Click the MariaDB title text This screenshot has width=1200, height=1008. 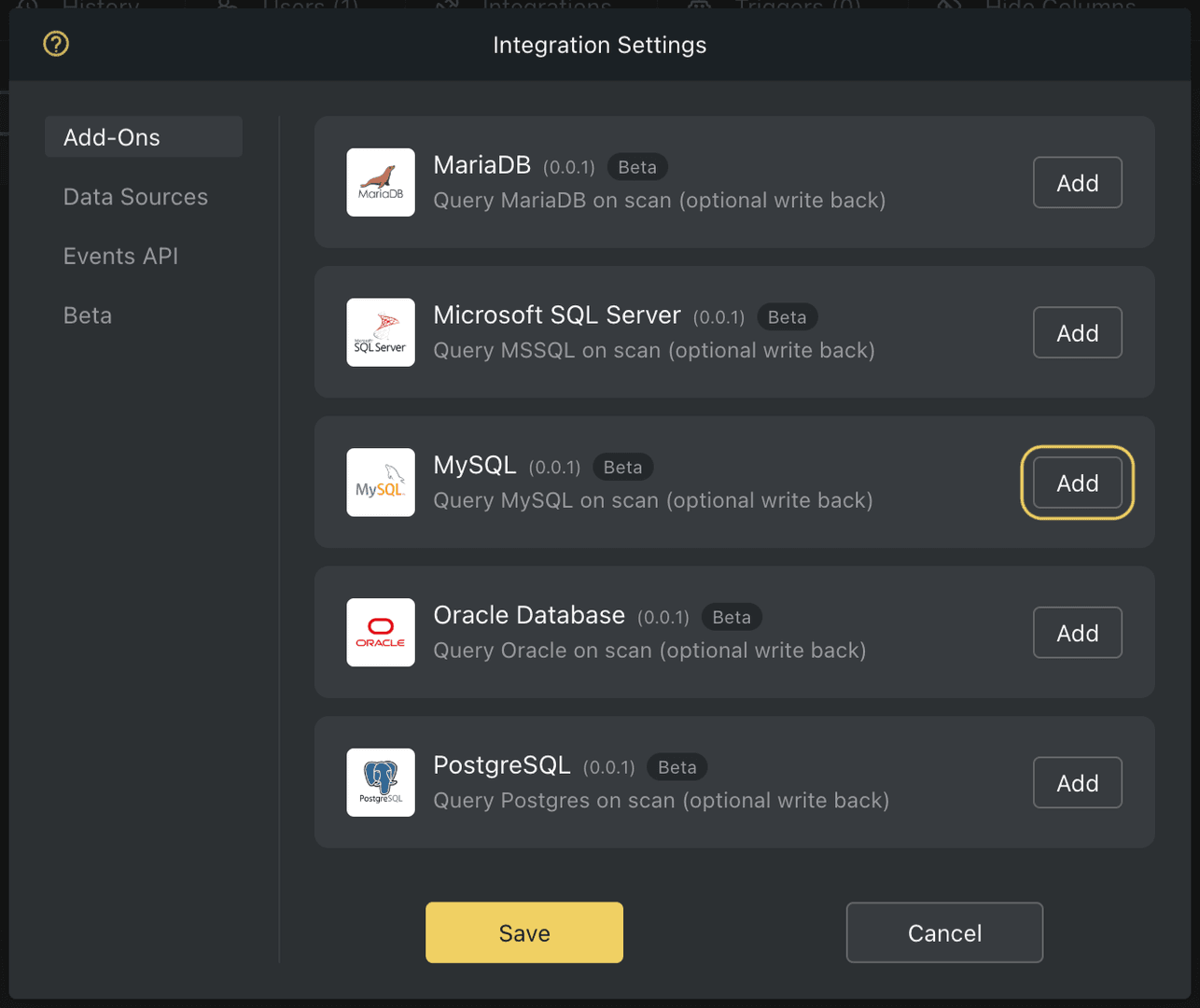tap(482, 165)
